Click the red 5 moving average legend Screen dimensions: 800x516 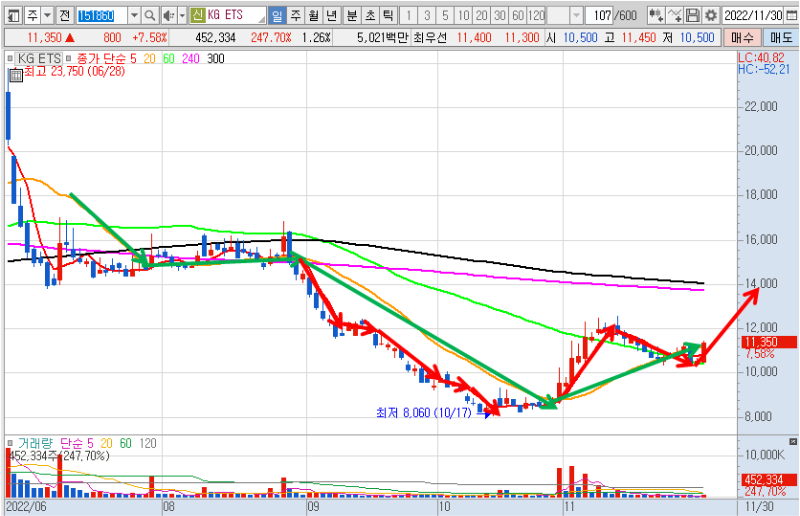pos(133,59)
